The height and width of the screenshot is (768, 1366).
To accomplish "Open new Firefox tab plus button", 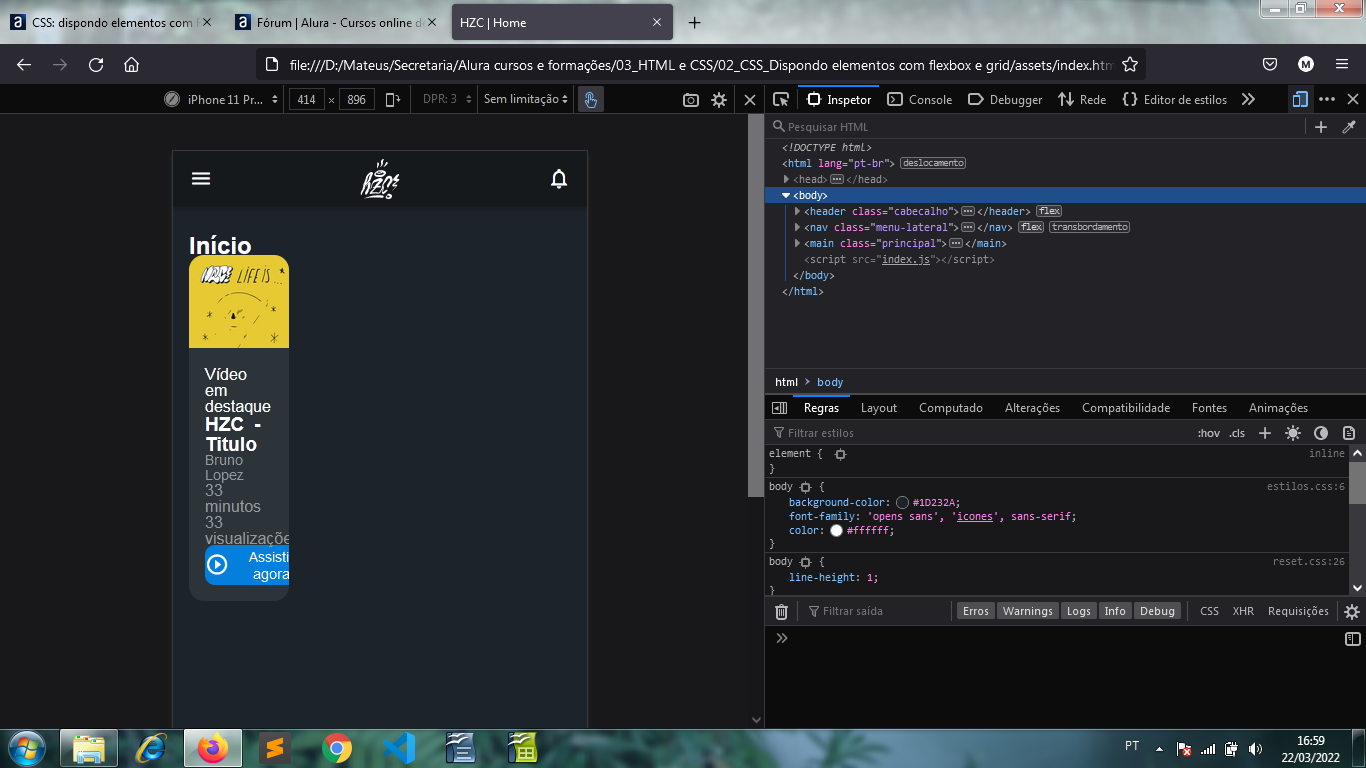I will [x=695, y=22].
